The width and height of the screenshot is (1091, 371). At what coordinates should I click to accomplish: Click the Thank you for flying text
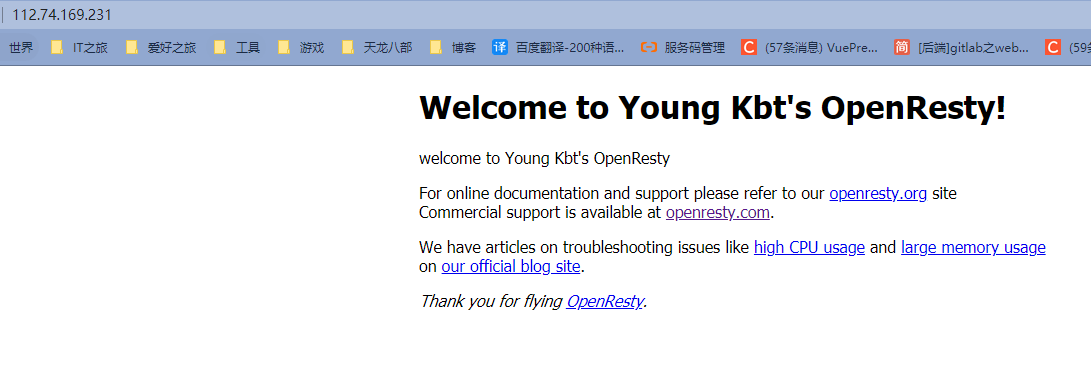coord(491,301)
